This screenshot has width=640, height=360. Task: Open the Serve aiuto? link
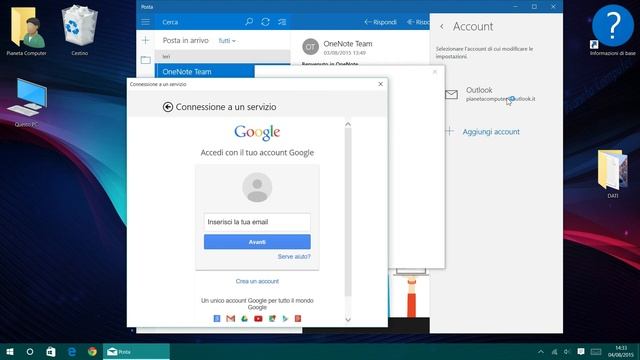click(x=294, y=256)
